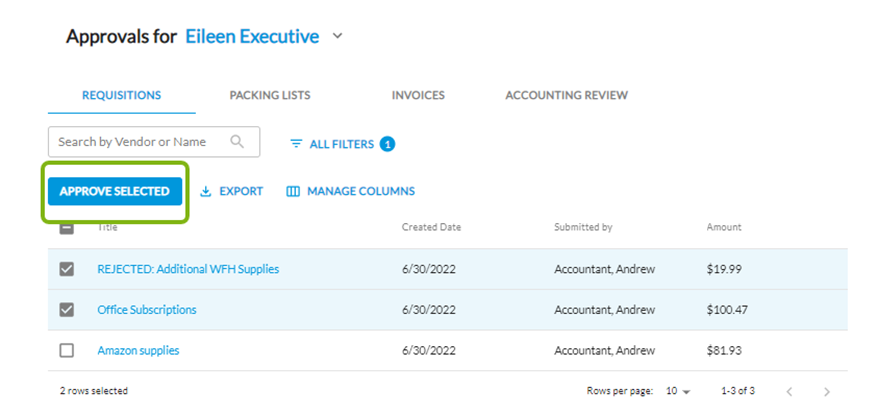The image size is (878, 414).
Task: Click Accountant, Andrew in the Amazon supplies row
Action: [x=605, y=351]
